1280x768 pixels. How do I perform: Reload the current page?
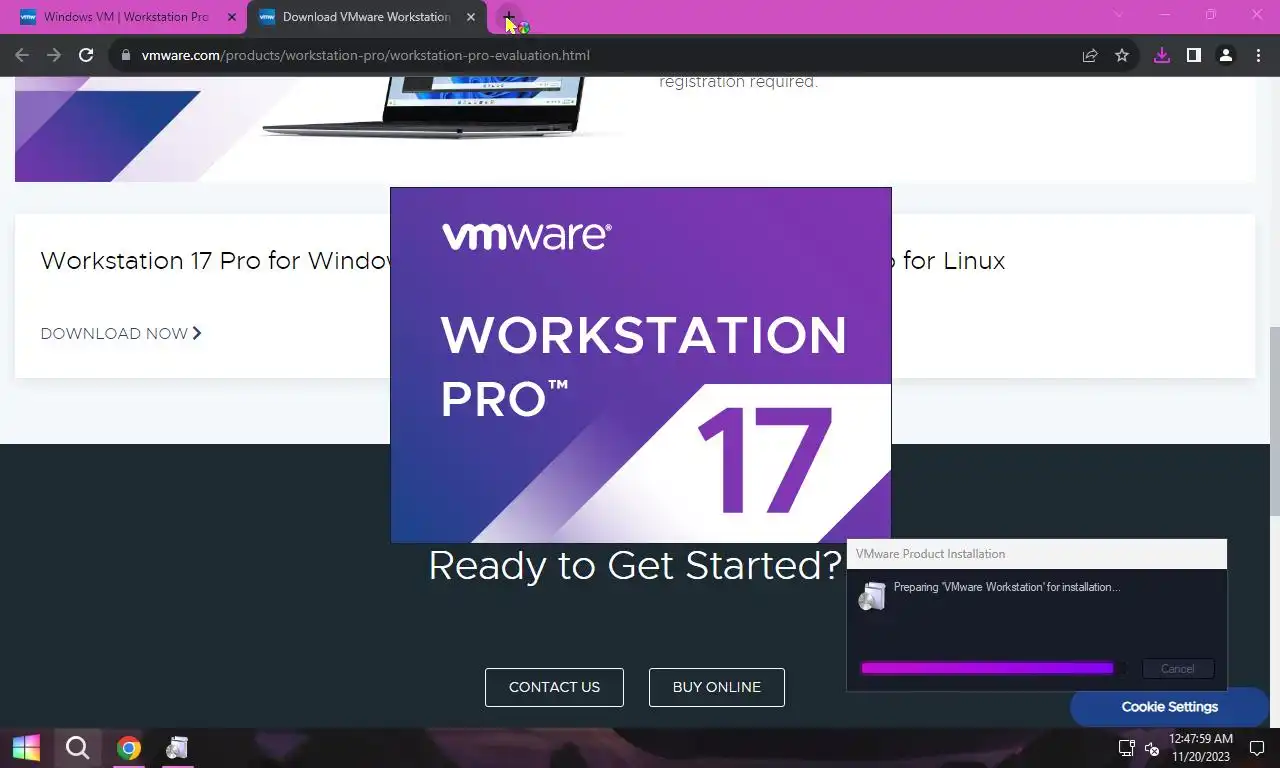(86, 55)
